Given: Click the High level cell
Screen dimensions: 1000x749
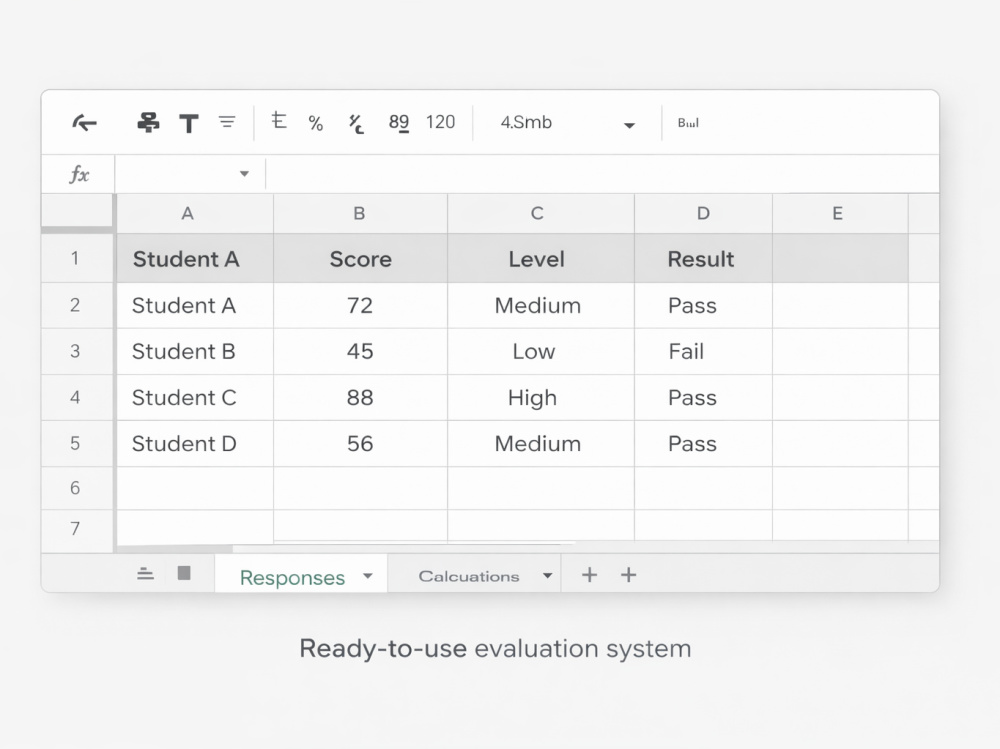Looking at the screenshot, I should click(x=541, y=397).
